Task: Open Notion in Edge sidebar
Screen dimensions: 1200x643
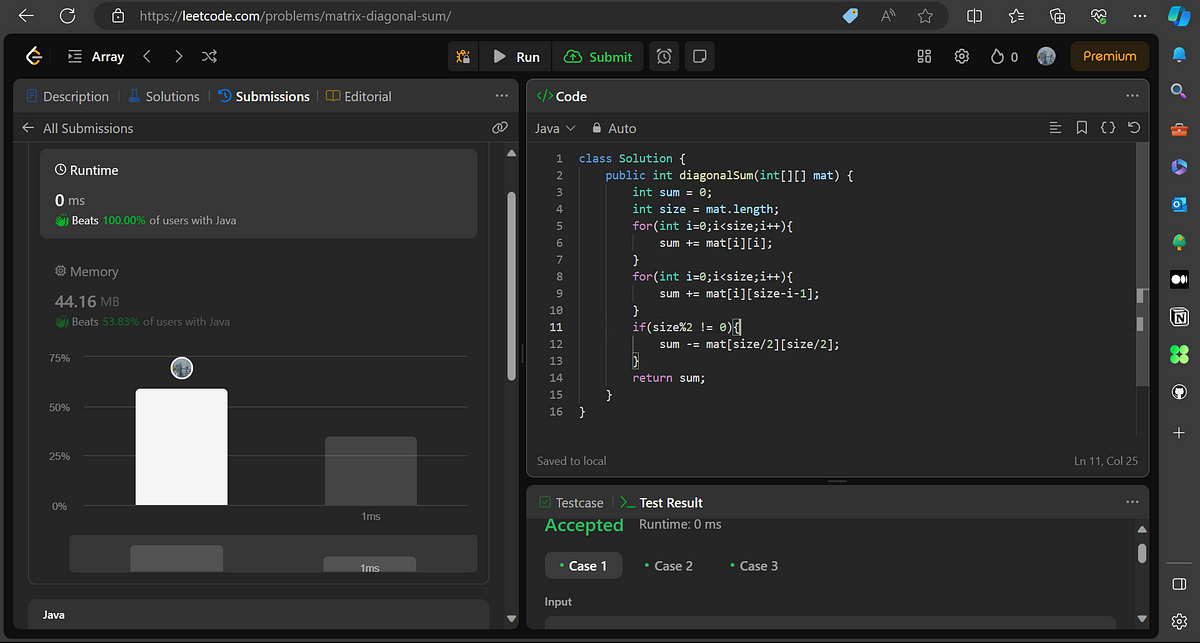Action: (1179, 318)
